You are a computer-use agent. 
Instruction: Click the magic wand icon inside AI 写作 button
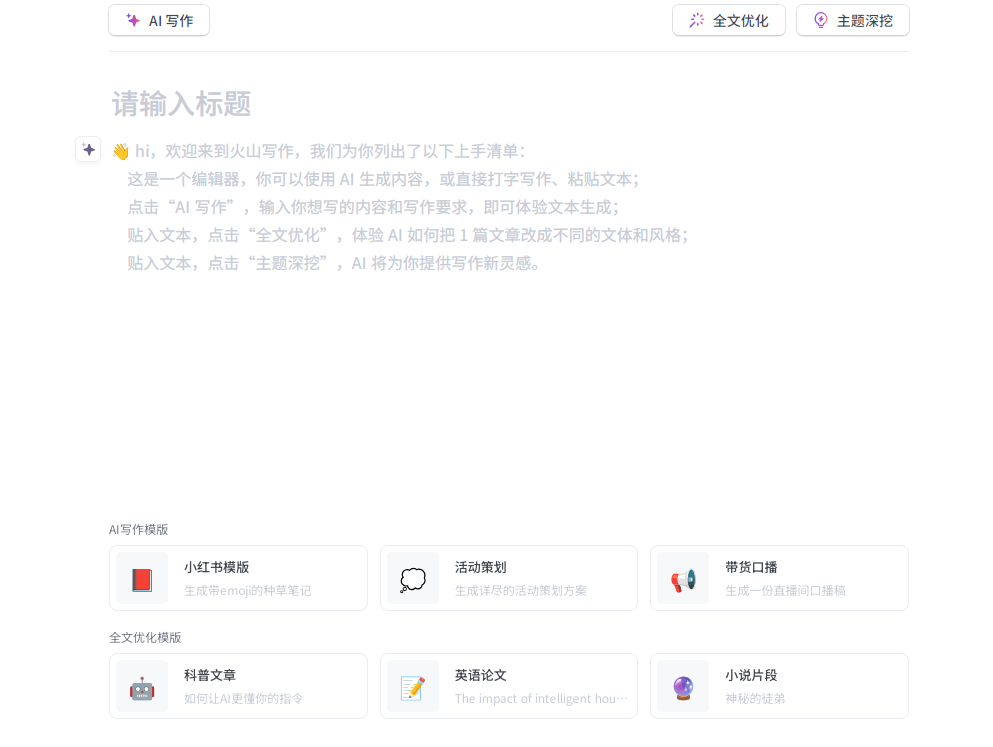click(x=131, y=19)
